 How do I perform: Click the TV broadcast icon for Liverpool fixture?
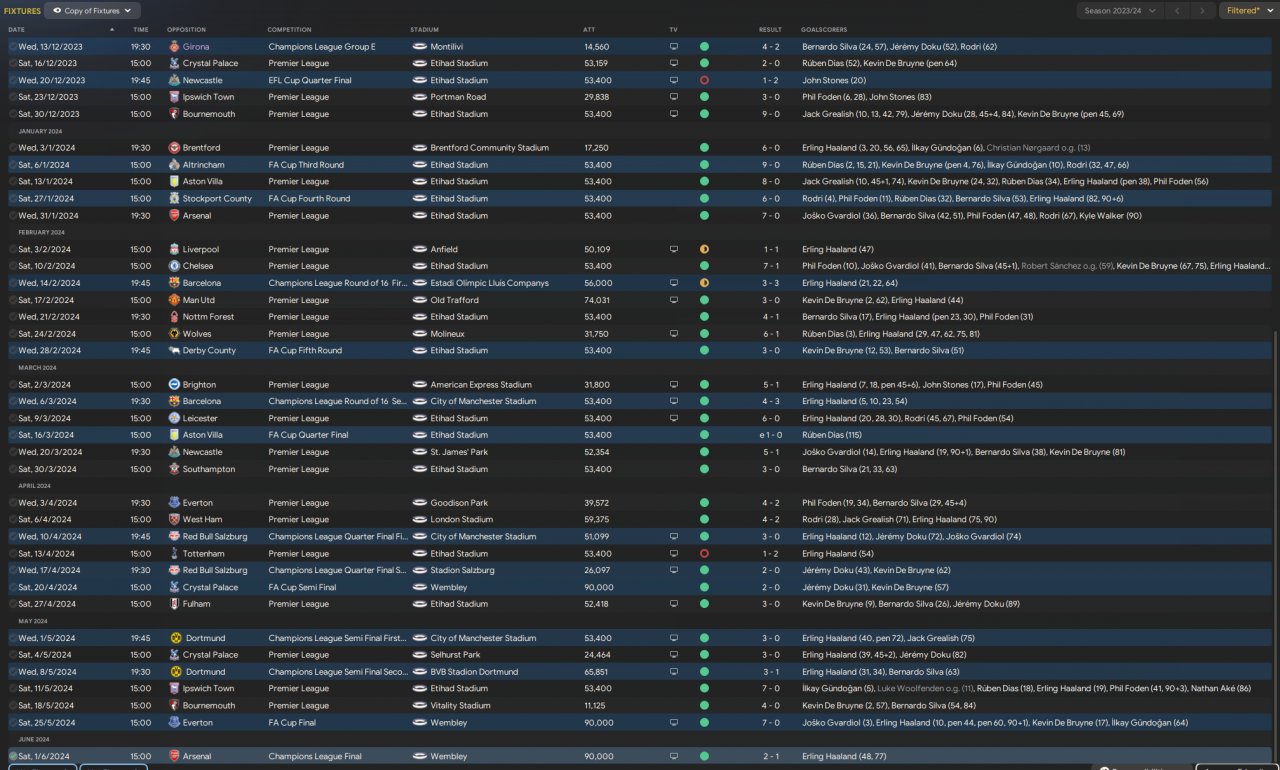pyautogui.click(x=674, y=250)
